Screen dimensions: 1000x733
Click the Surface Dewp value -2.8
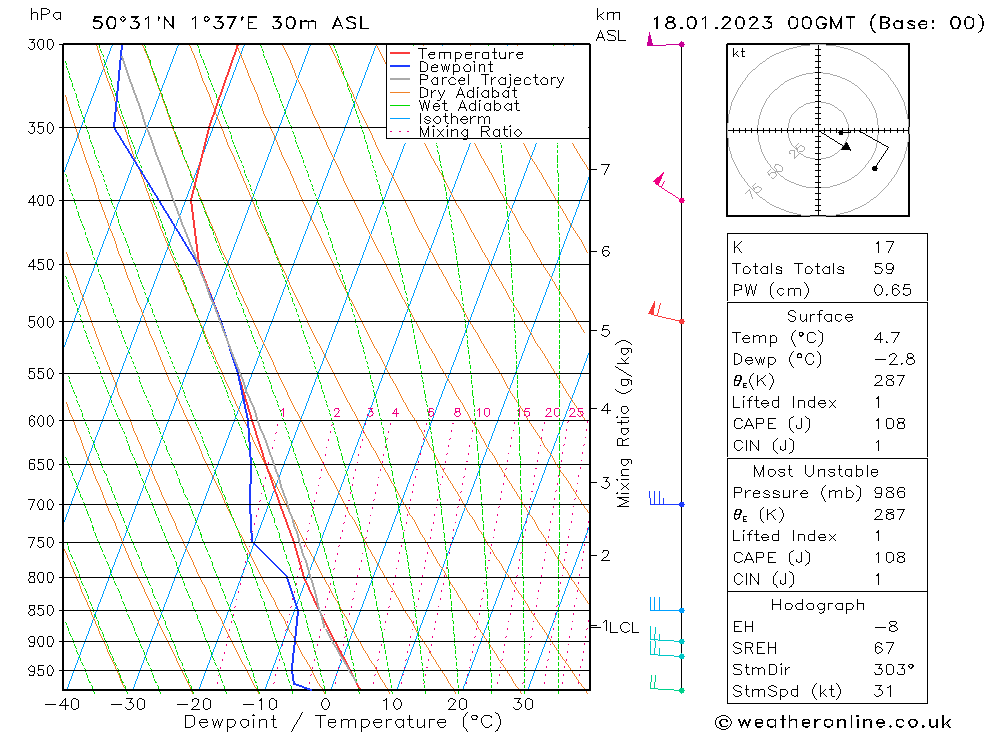(x=895, y=359)
